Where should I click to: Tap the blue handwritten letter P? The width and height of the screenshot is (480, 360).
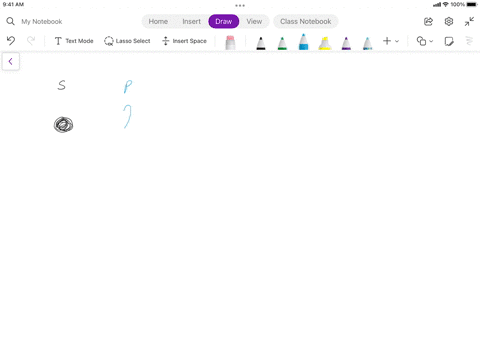(x=128, y=87)
